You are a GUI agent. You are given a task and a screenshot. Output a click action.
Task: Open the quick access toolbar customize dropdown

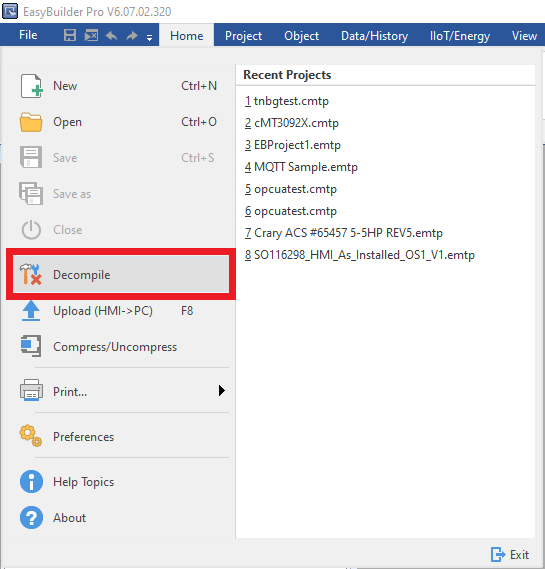point(149,37)
